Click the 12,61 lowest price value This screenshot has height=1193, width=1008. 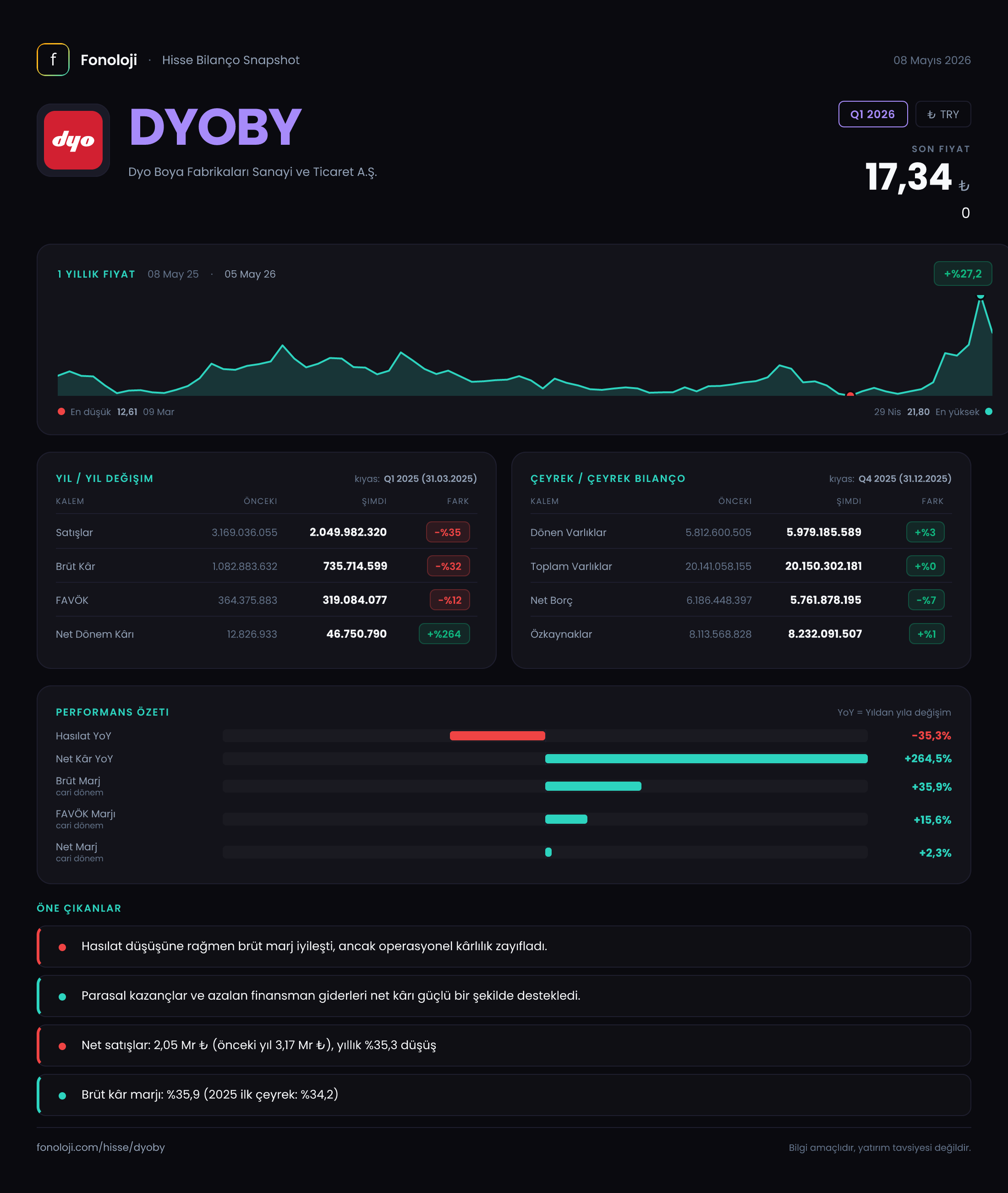(127, 412)
